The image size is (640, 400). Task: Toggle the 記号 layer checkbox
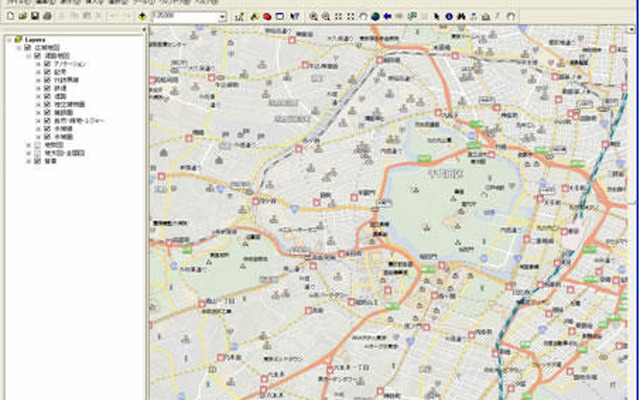click(x=47, y=72)
